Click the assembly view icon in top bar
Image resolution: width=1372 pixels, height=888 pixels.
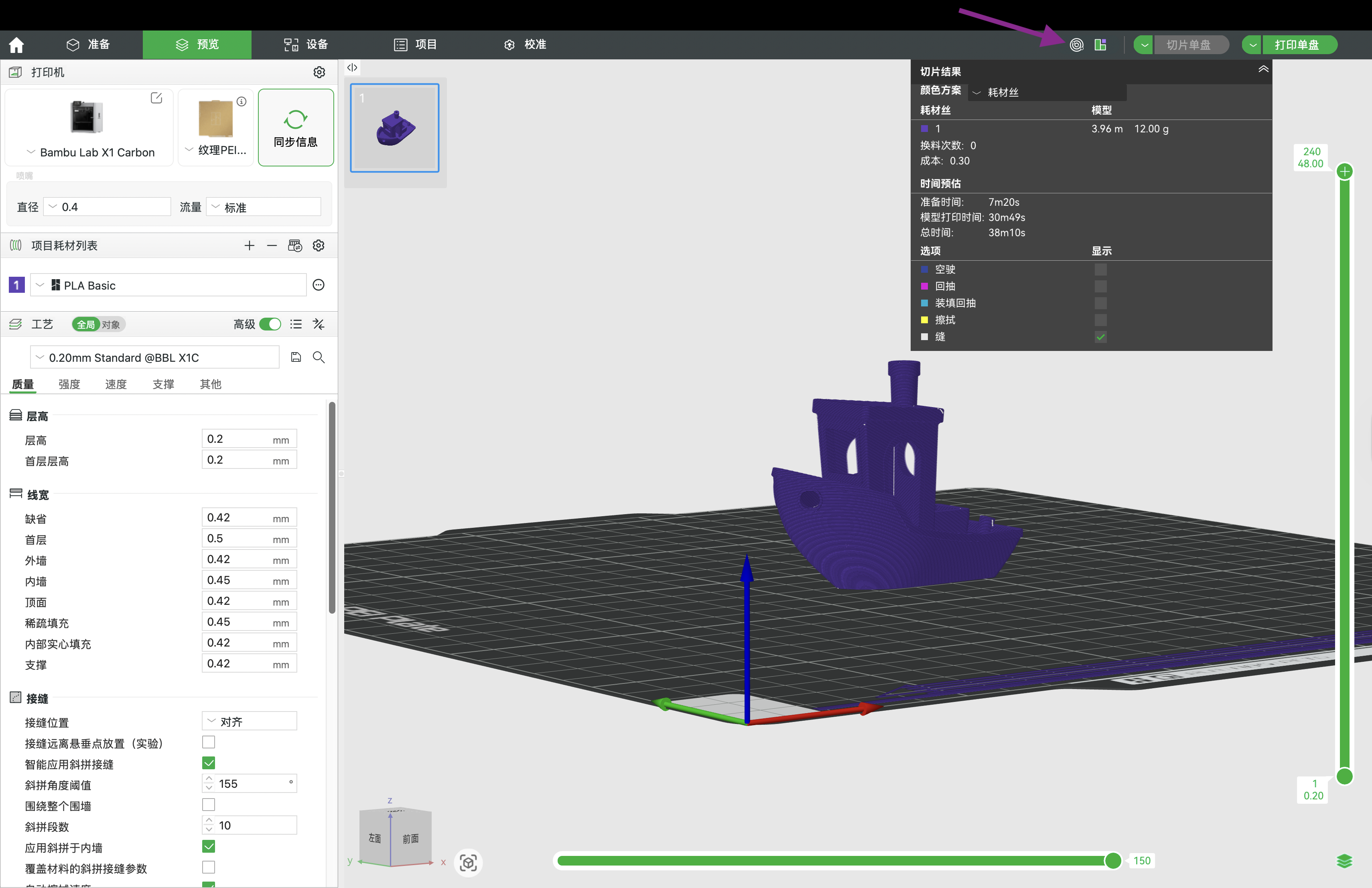point(1100,45)
